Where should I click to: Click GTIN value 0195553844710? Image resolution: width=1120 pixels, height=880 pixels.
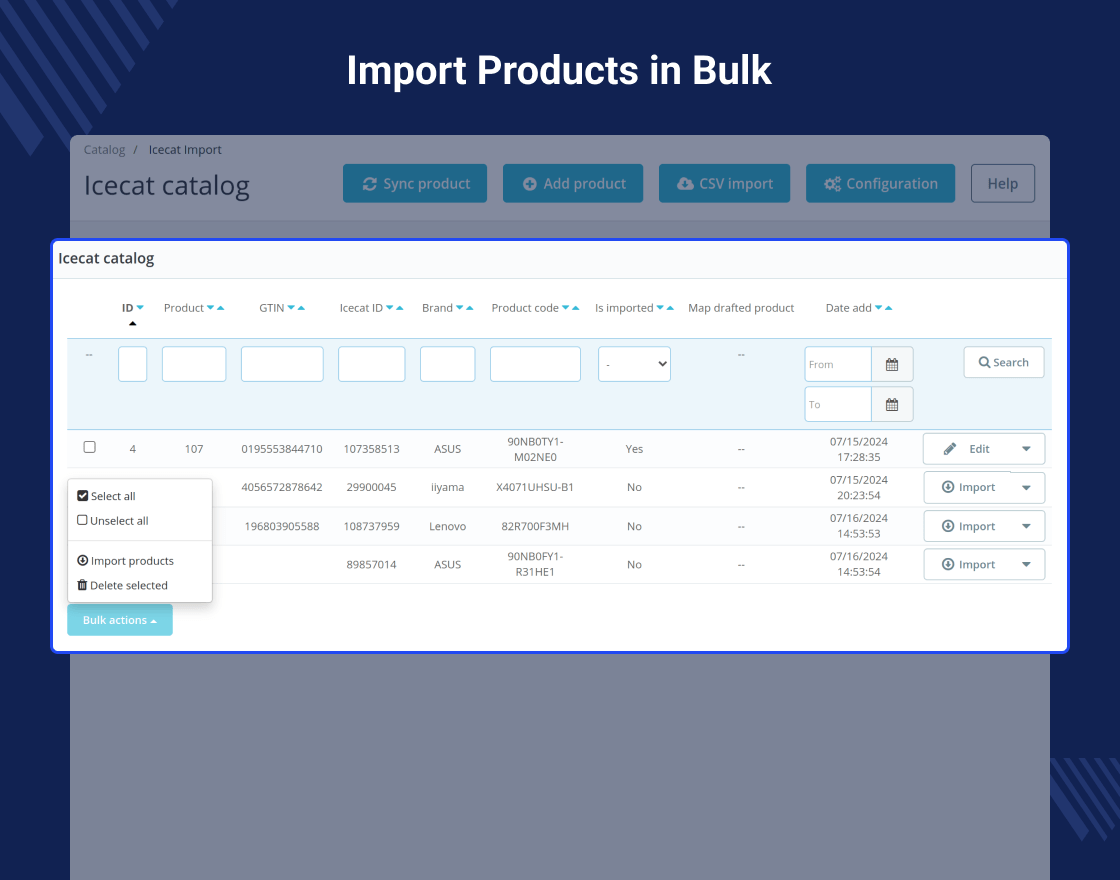[281, 449]
